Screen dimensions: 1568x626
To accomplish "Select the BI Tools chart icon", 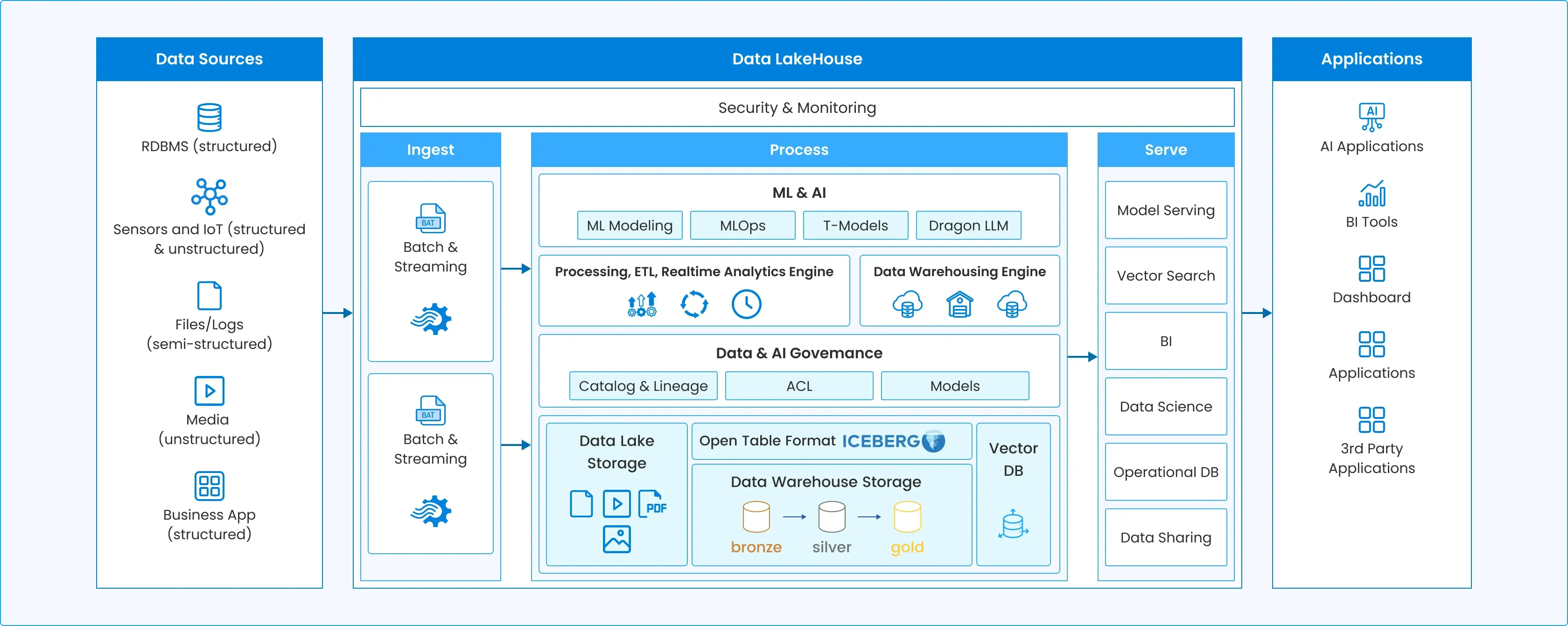I will pyautogui.click(x=1372, y=194).
